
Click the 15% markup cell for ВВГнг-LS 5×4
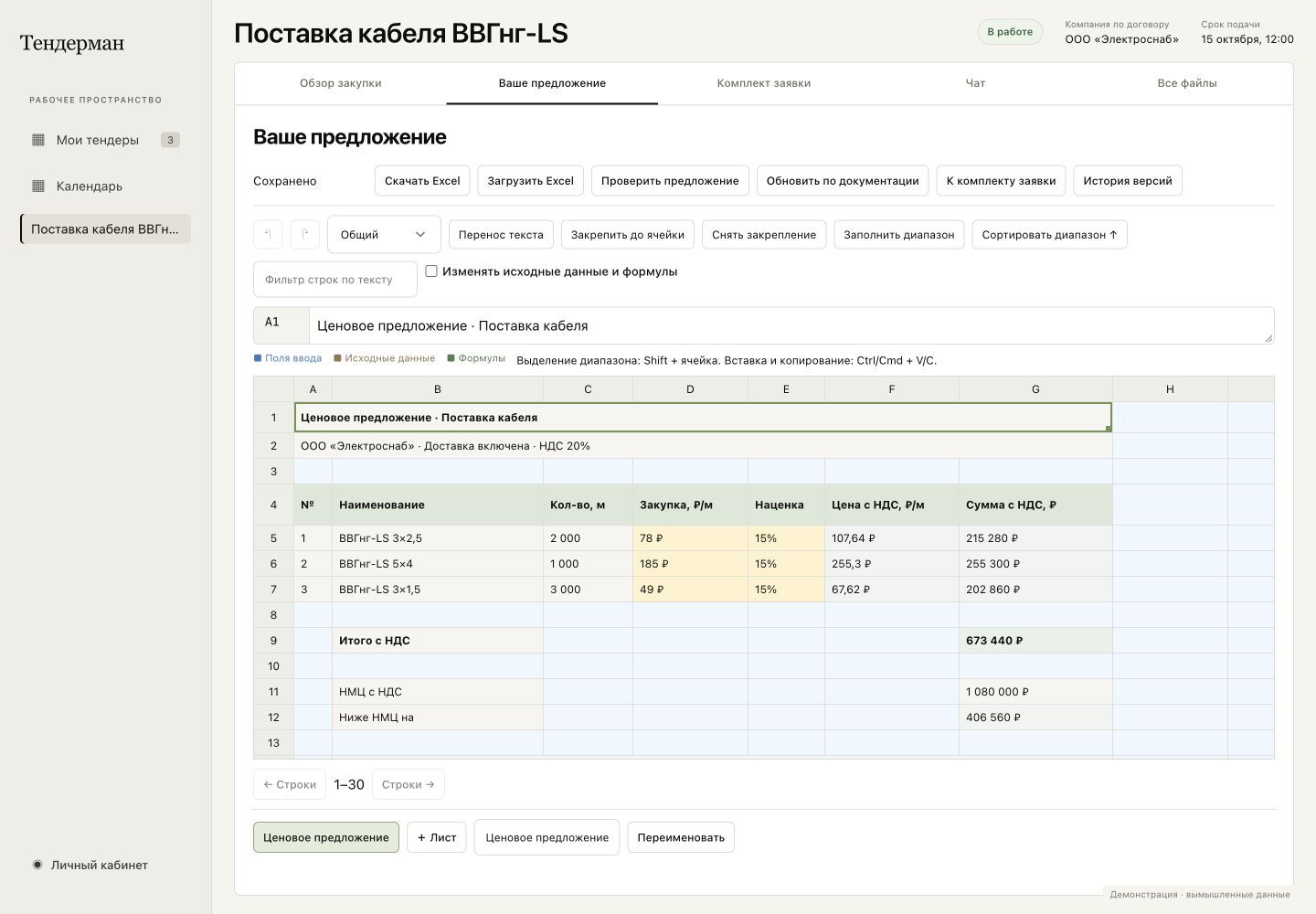tap(786, 564)
